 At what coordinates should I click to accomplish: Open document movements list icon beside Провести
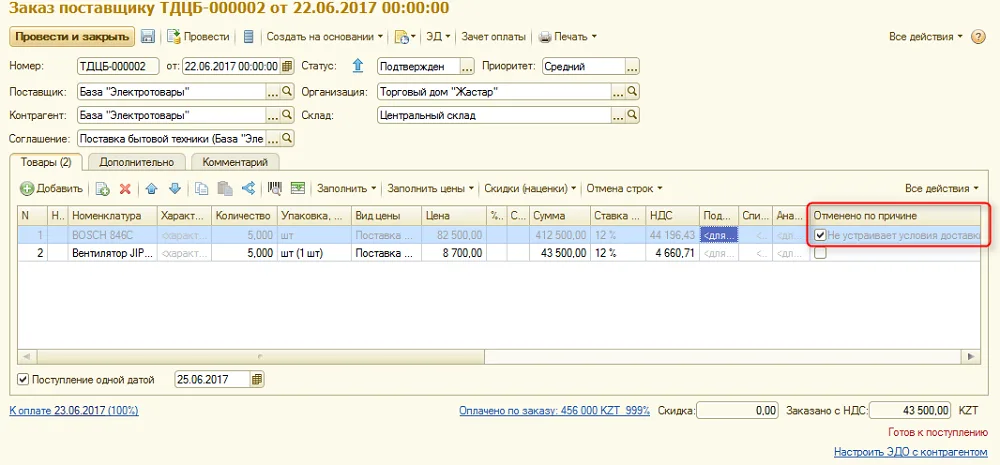tap(249, 36)
